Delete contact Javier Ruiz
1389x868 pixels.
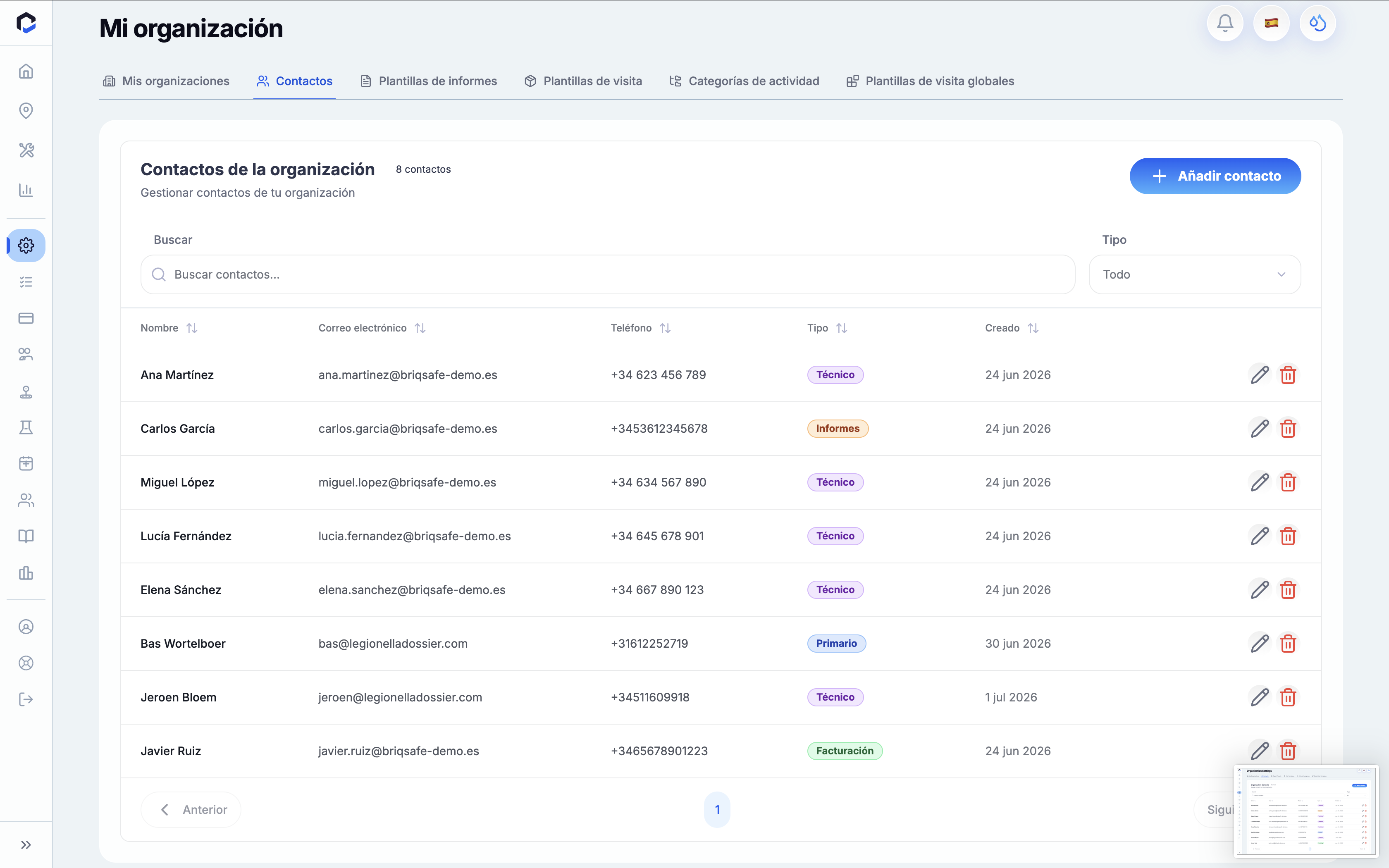(1288, 751)
